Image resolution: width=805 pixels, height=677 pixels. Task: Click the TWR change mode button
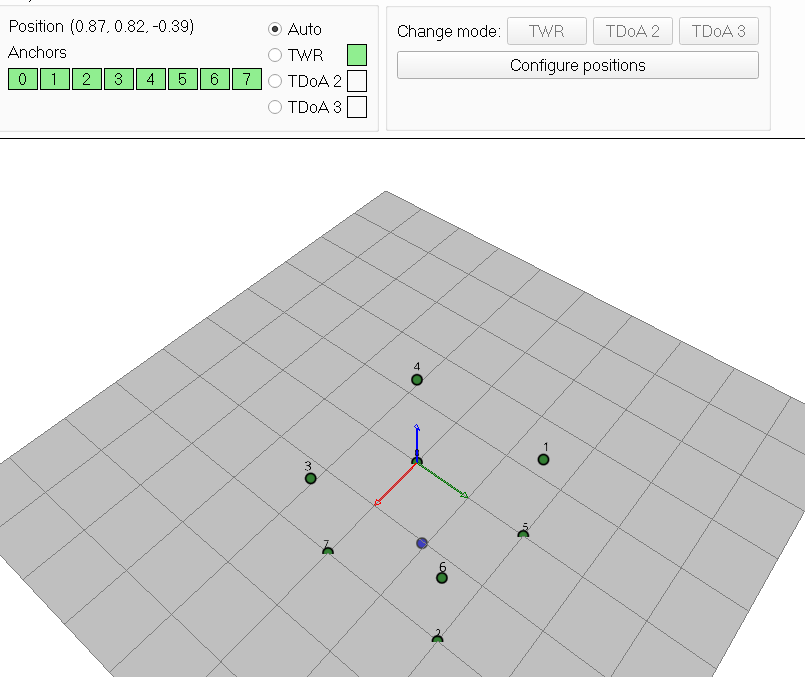[546, 31]
